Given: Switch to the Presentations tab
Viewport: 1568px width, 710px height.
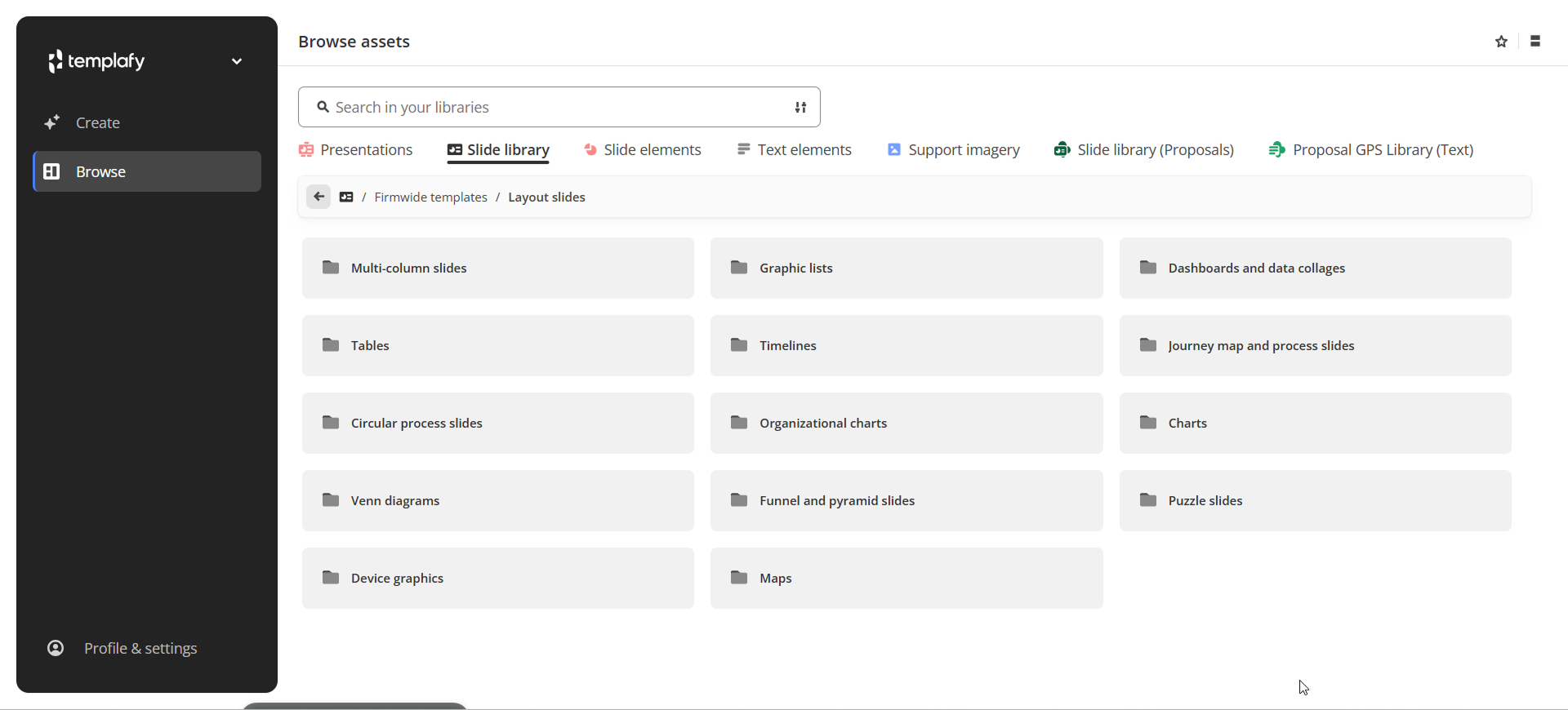Looking at the screenshot, I should 356,150.
